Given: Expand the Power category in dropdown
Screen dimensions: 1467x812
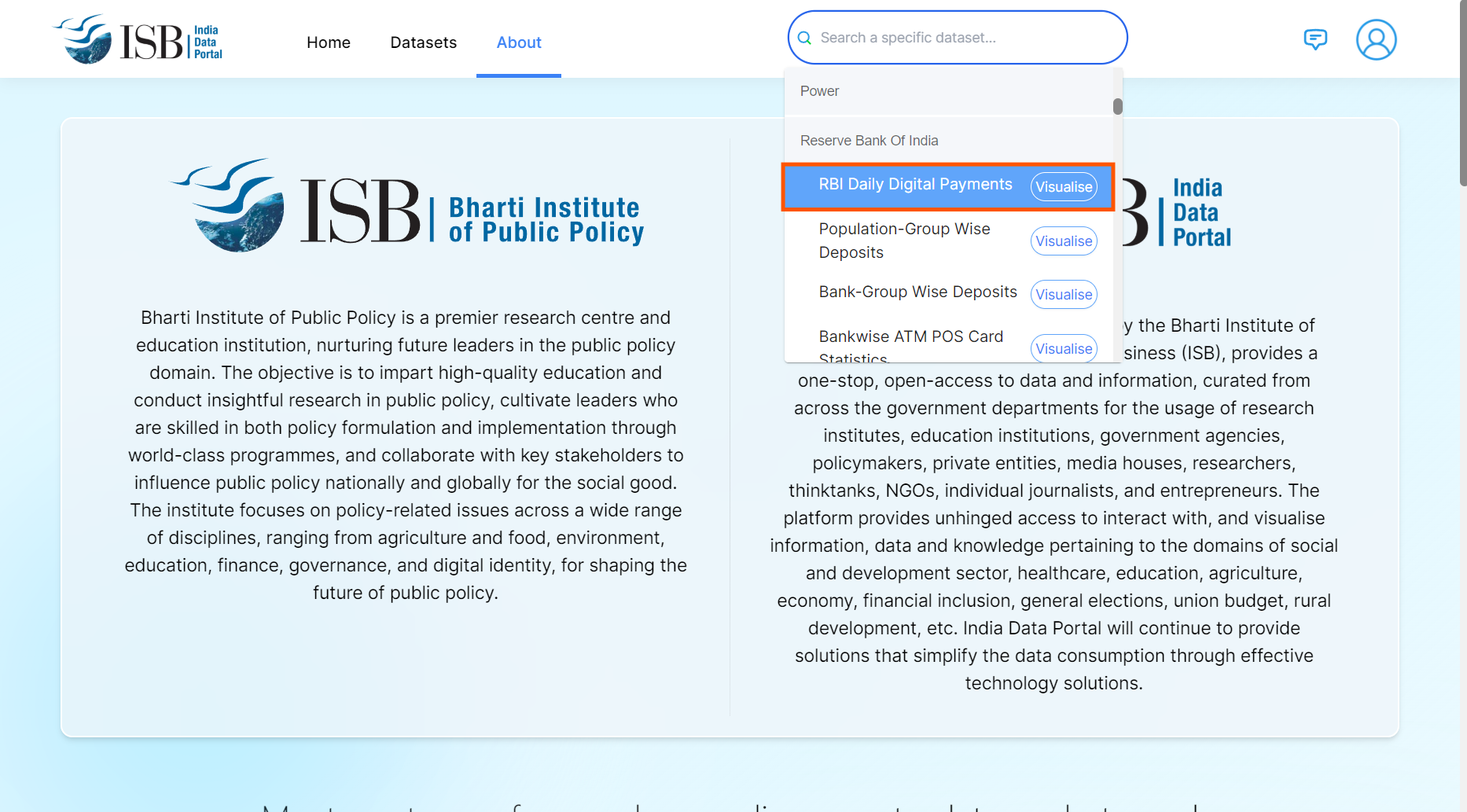Looking at the screenshot, I should tap(819, 91).
